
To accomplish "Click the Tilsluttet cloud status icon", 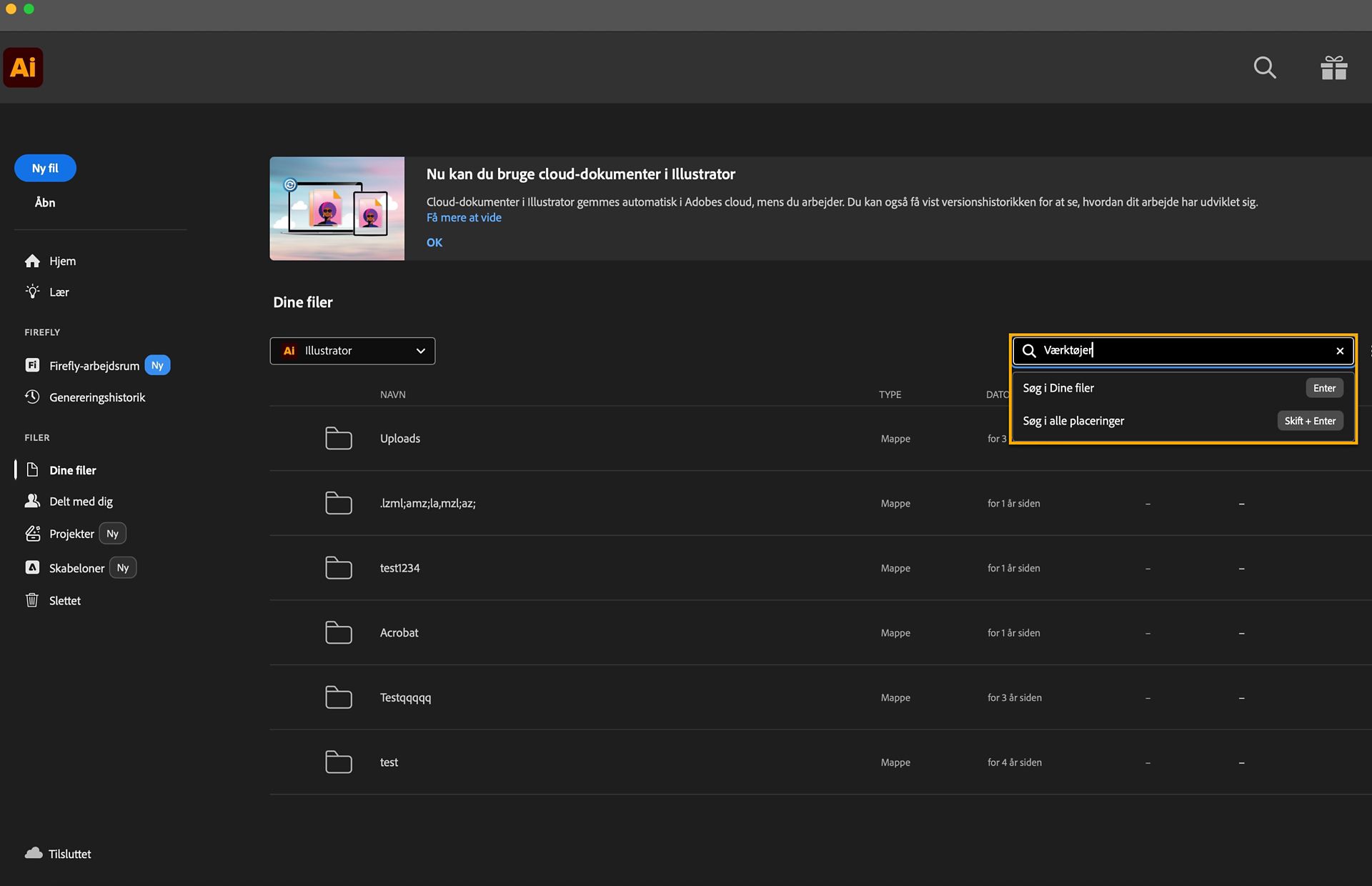I will point(33,853).
